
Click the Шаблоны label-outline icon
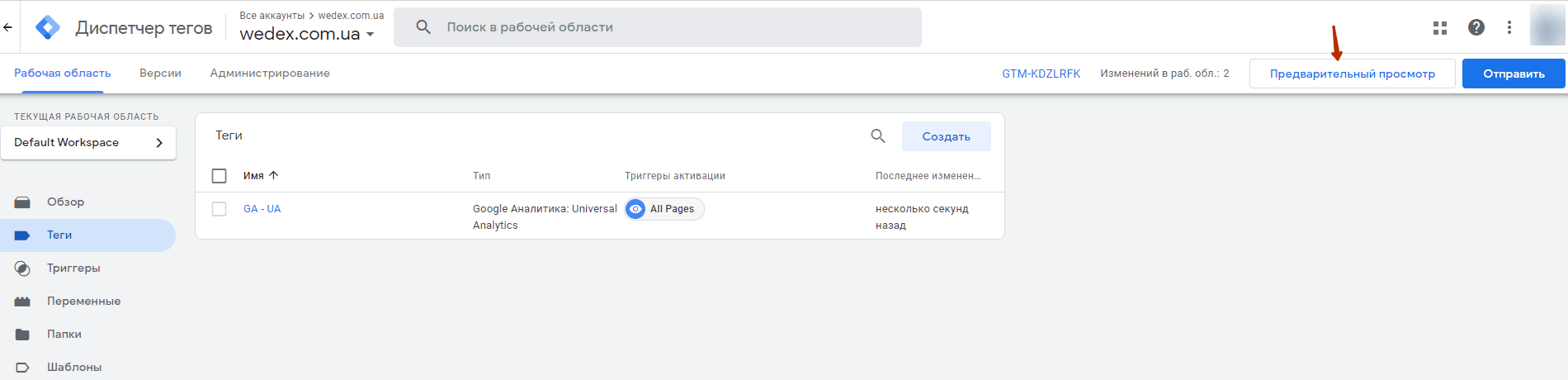[22, 368]
